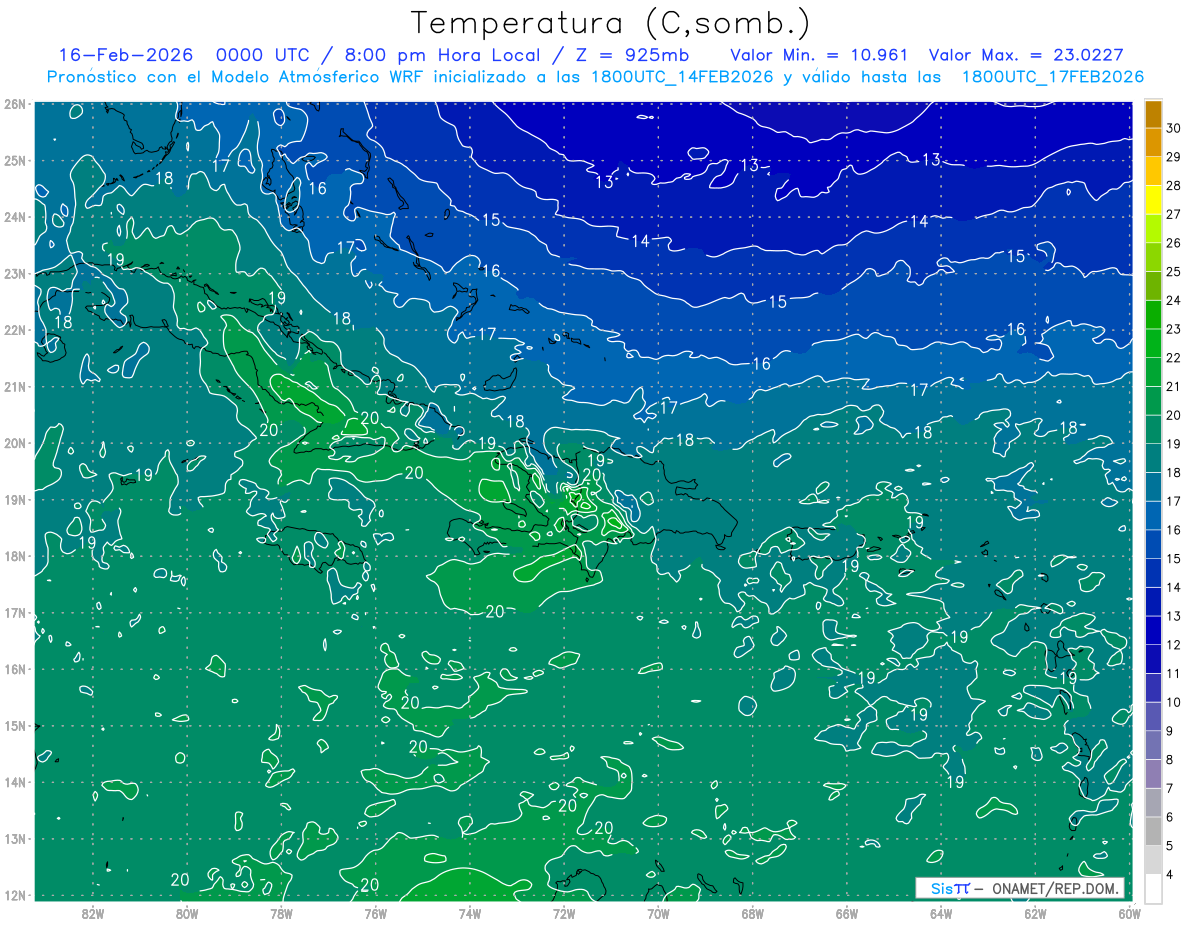Select initialization time "1800UTC_14FEB2026"
This screenshot has width=1200, height=927.
[680, 77]
